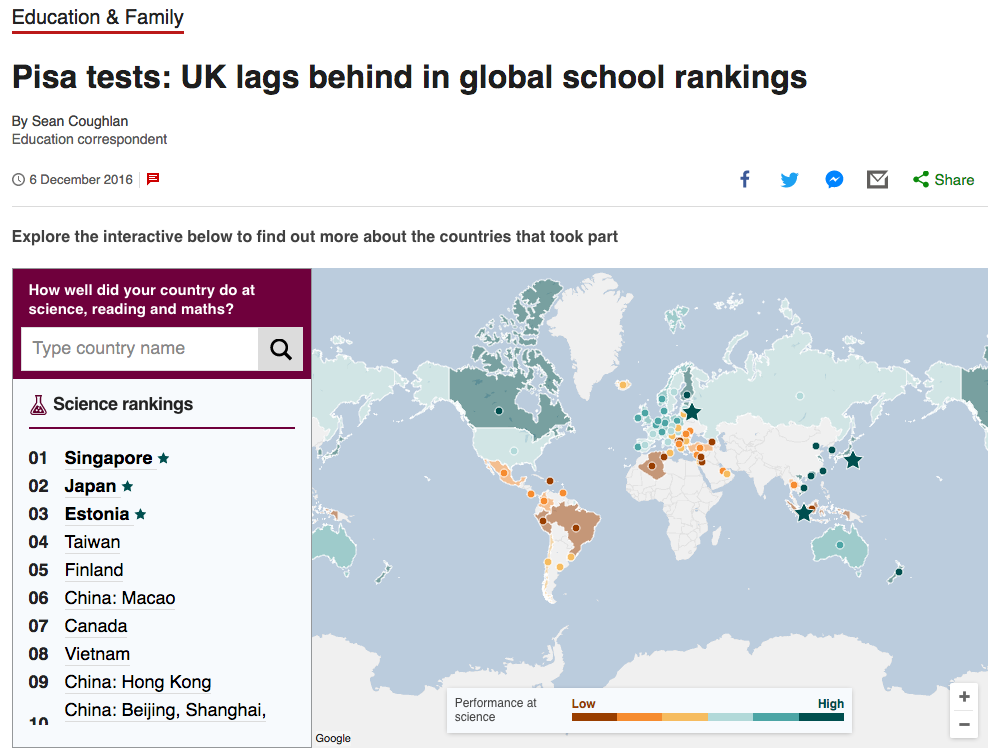The height and width of the screenshot is (751, 995).
Task: Open the green Share menu
Action: coord(943,180)
